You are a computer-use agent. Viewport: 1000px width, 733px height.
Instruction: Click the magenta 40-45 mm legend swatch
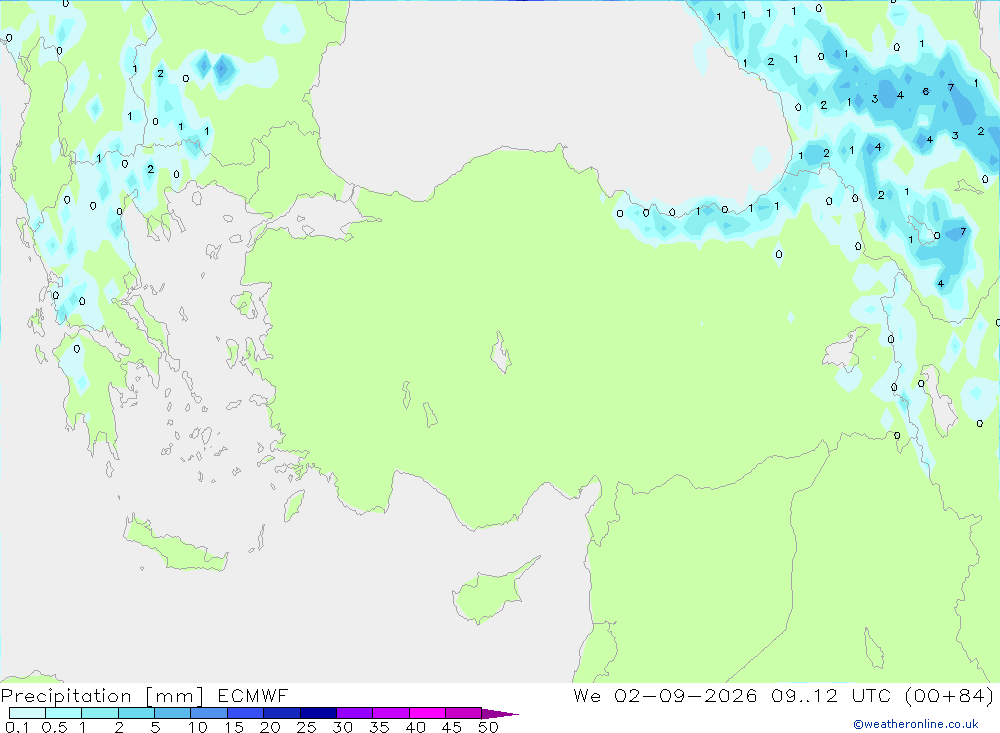427,713
